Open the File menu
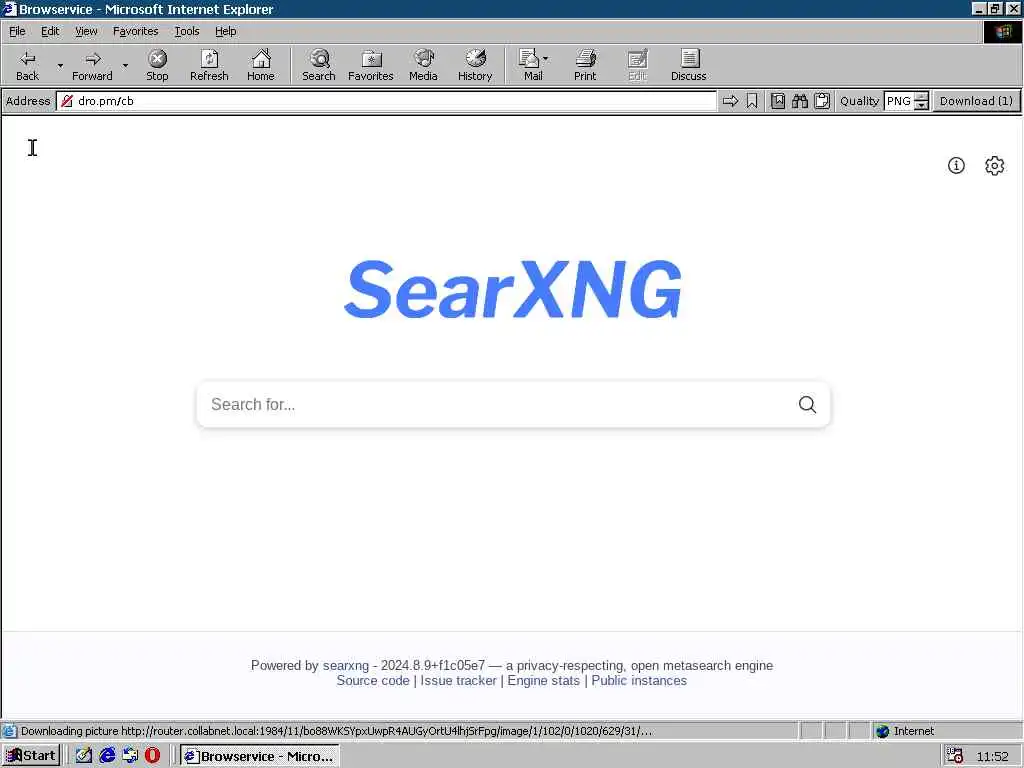The image size is (1024, 768). (17, 31)
